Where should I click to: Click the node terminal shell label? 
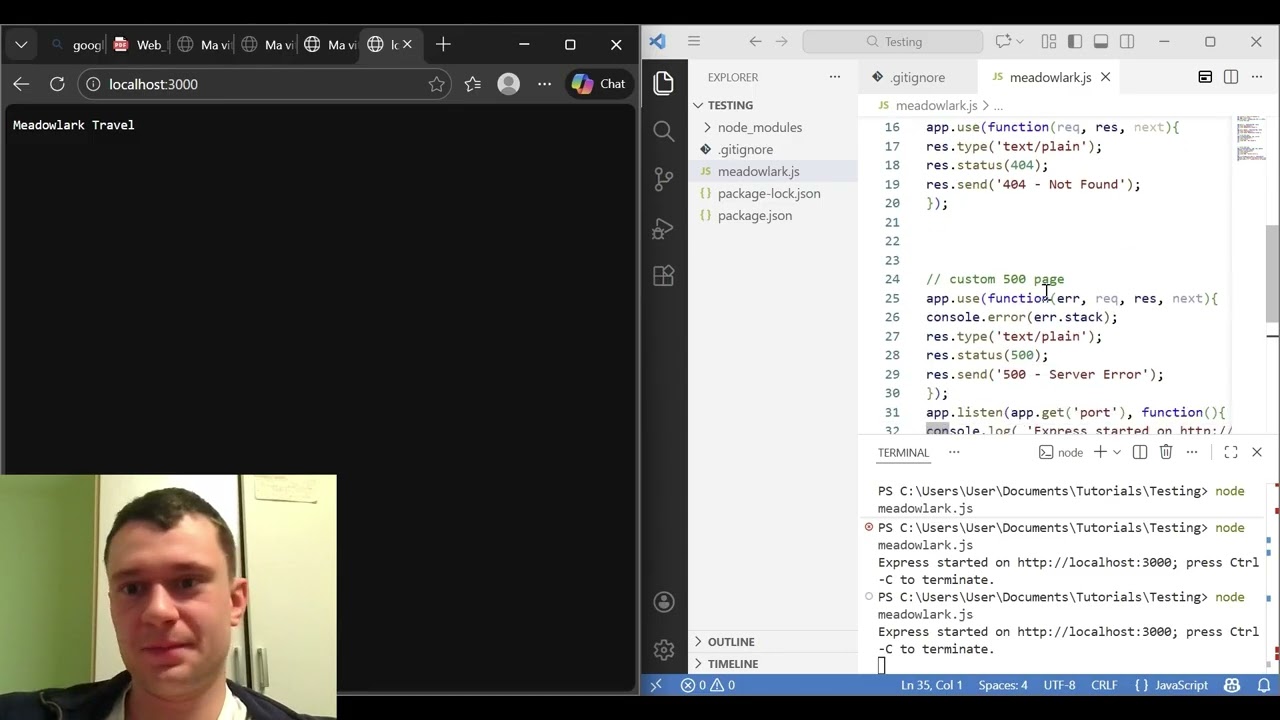(x=1060, y=452)
